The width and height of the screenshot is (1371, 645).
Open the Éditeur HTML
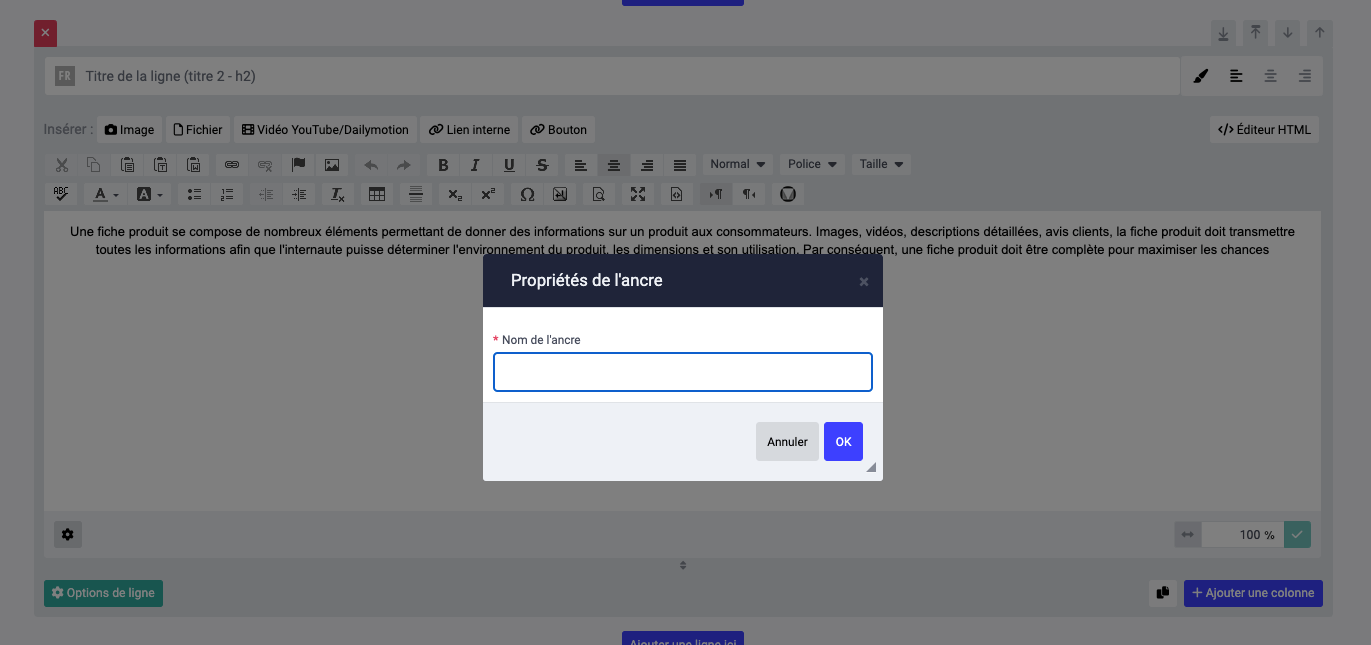pyautogui.click(x=1264, y=130)
